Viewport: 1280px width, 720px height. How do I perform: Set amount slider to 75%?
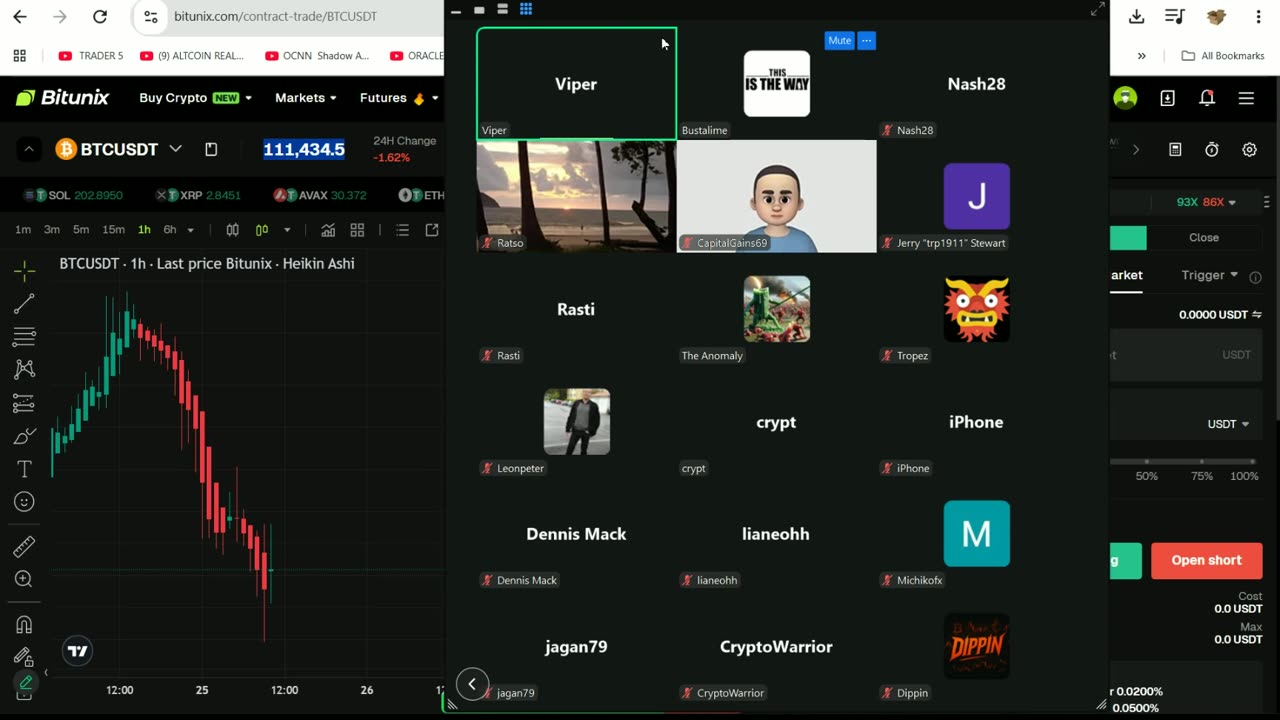1201,476
